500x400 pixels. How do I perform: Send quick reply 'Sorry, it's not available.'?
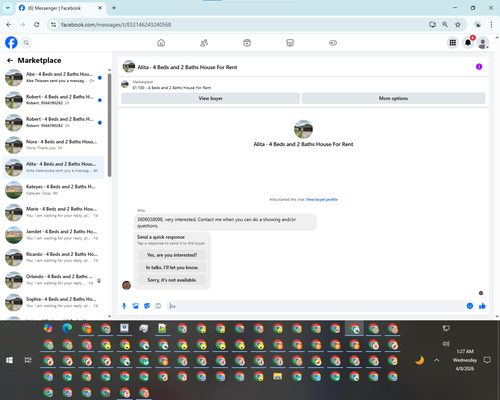172,280
